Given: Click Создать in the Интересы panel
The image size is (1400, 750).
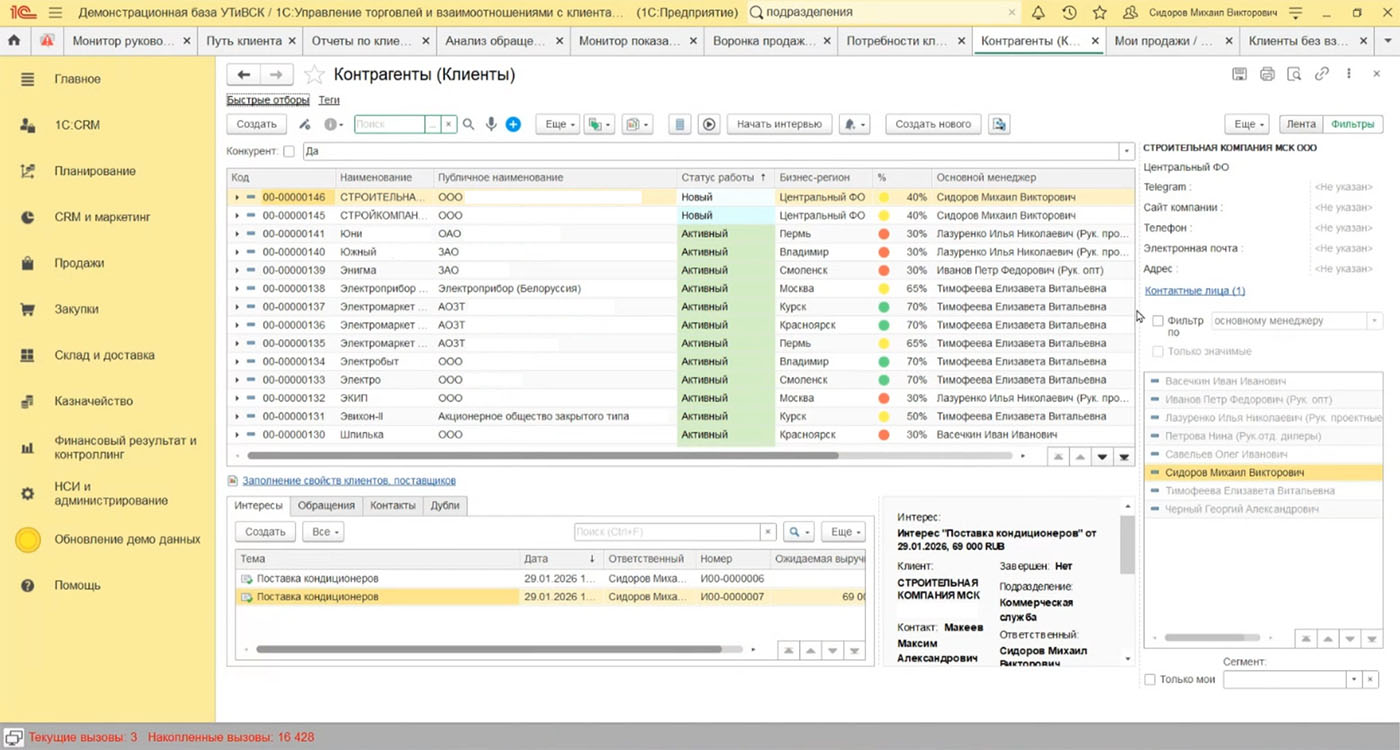Looking at the screenshot, I should coord(266,532).
